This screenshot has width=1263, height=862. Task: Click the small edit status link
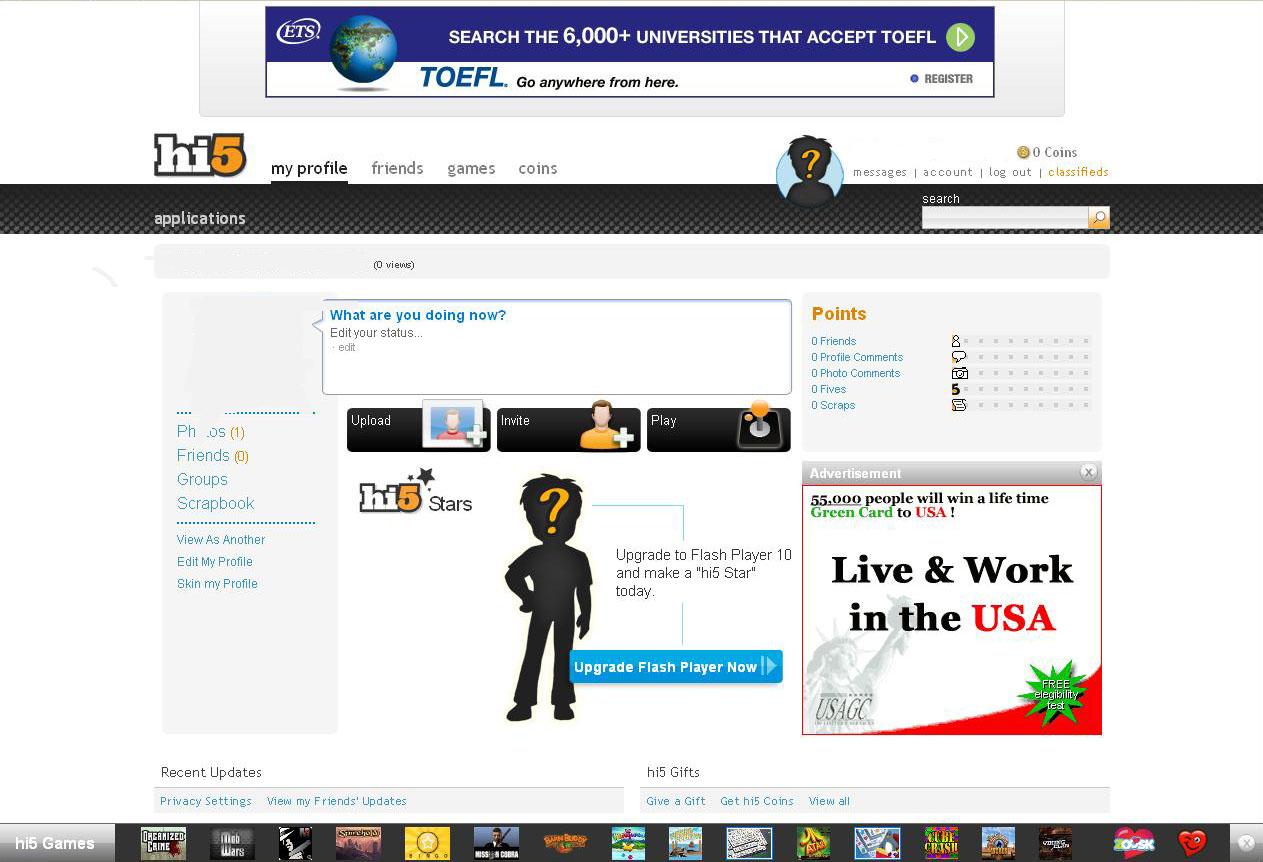tap(346, 348)
